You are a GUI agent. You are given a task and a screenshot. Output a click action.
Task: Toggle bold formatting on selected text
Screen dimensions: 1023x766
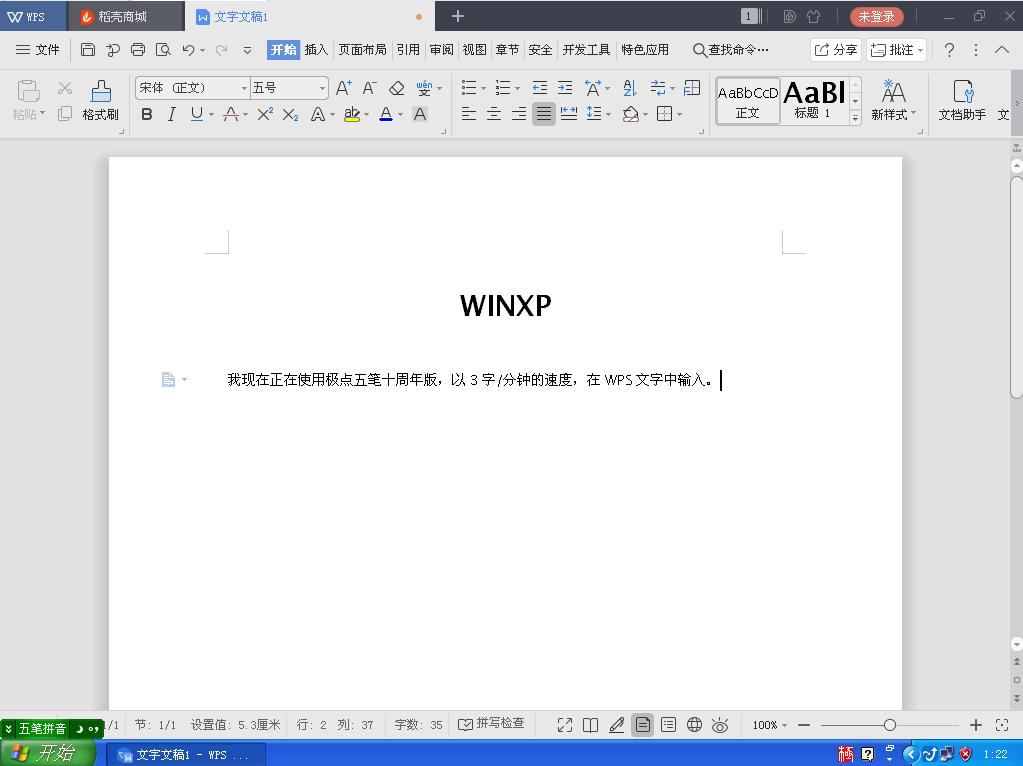[x=146, y=114]
